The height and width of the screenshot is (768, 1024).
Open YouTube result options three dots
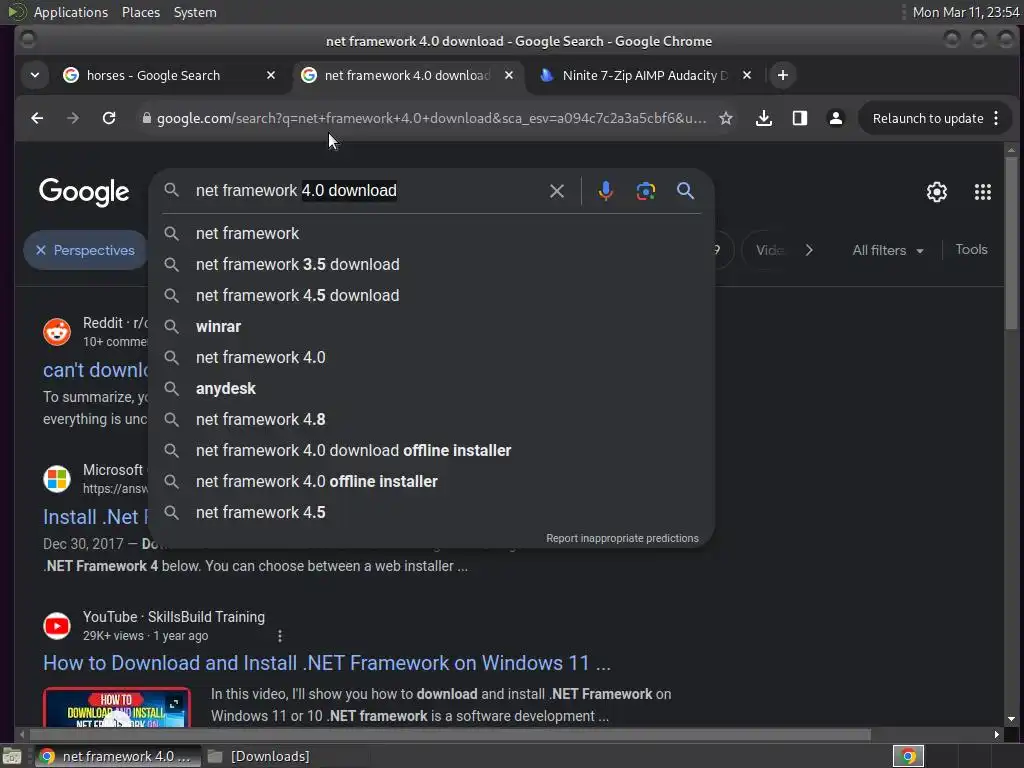point(280,636)
